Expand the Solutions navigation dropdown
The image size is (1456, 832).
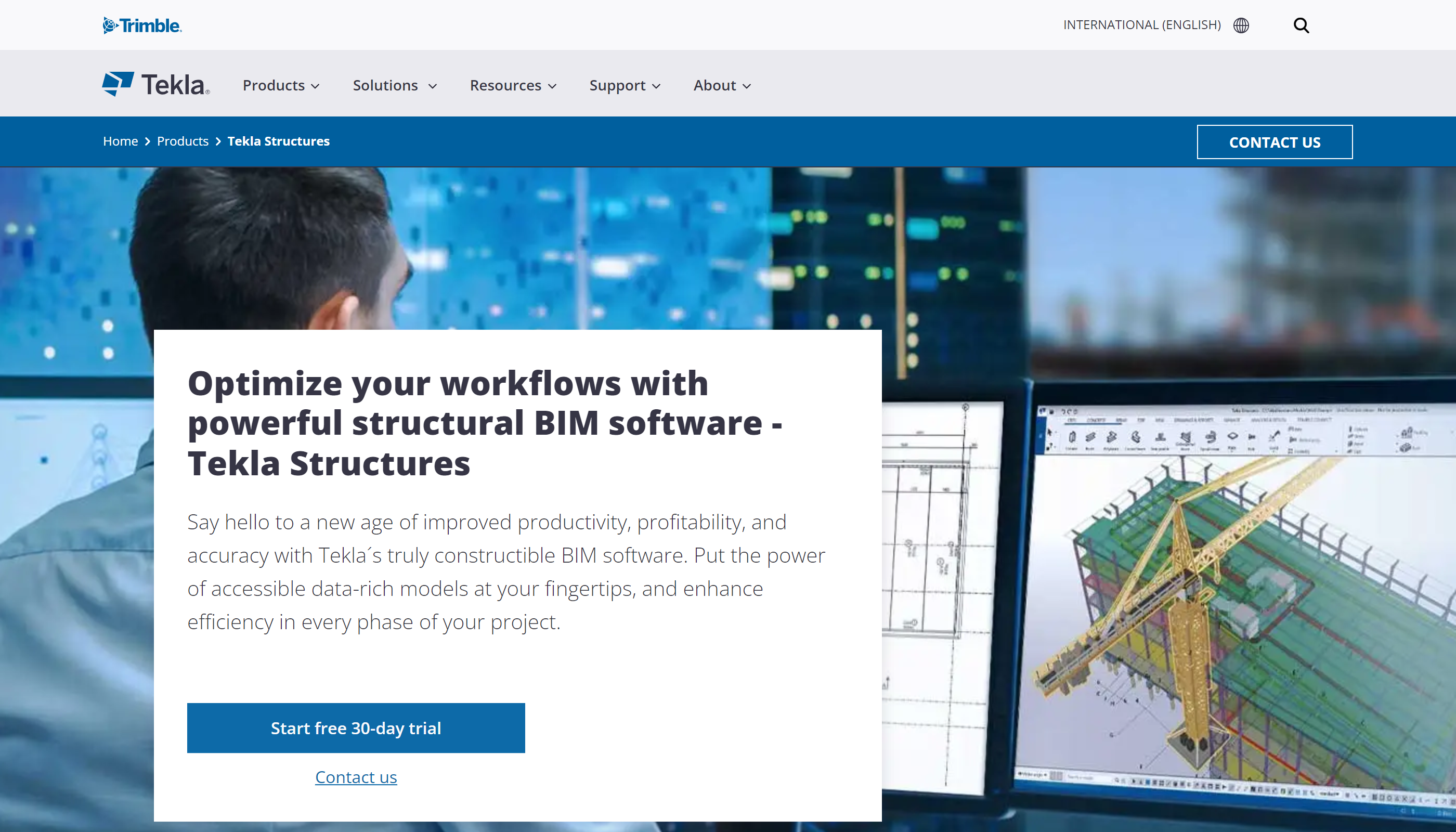click(x=394, y=85)
